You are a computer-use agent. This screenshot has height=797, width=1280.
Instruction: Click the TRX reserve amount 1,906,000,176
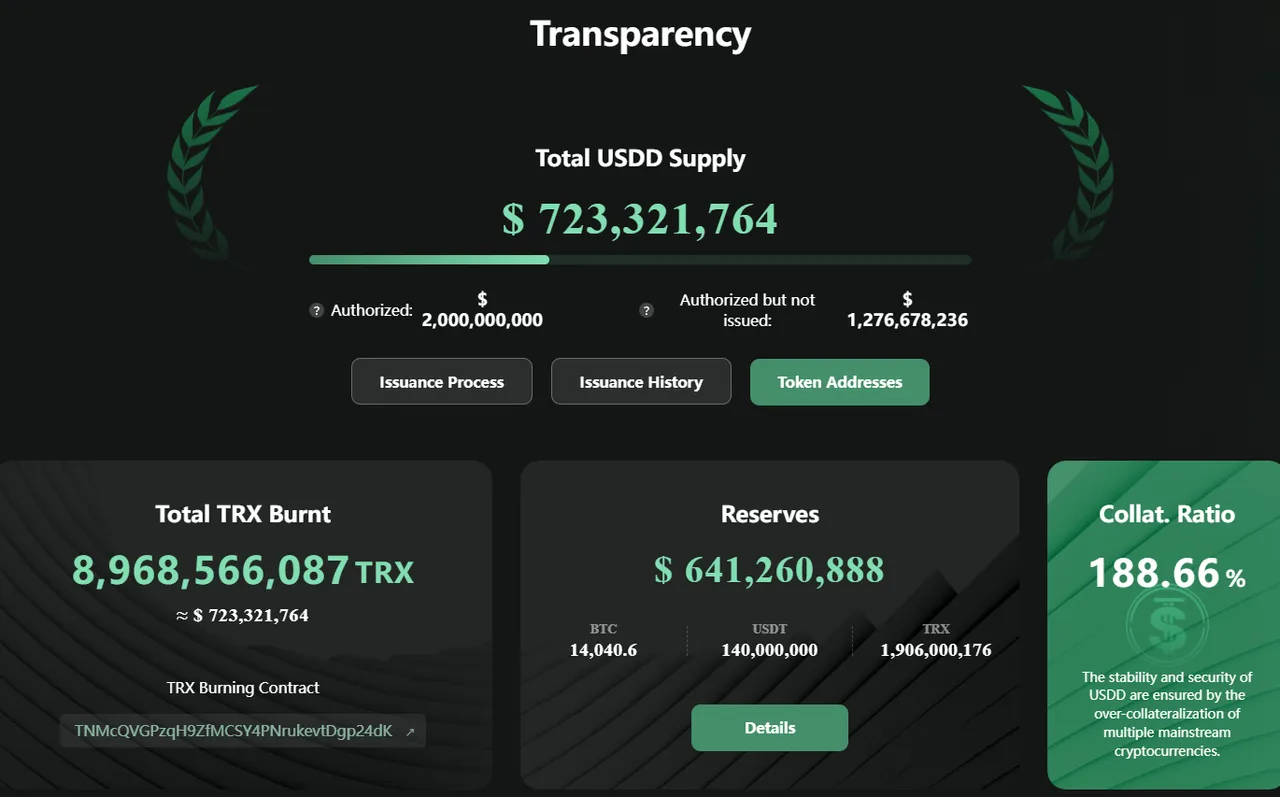pyautogui.click(x=936, y=650)
